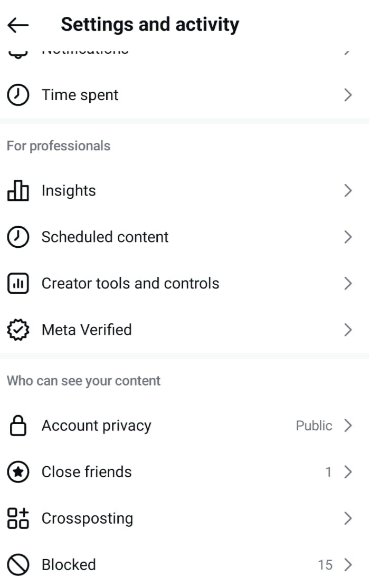Open the chevron next to Insights
The height and width of the screenshot is (586, 369).
348,191
